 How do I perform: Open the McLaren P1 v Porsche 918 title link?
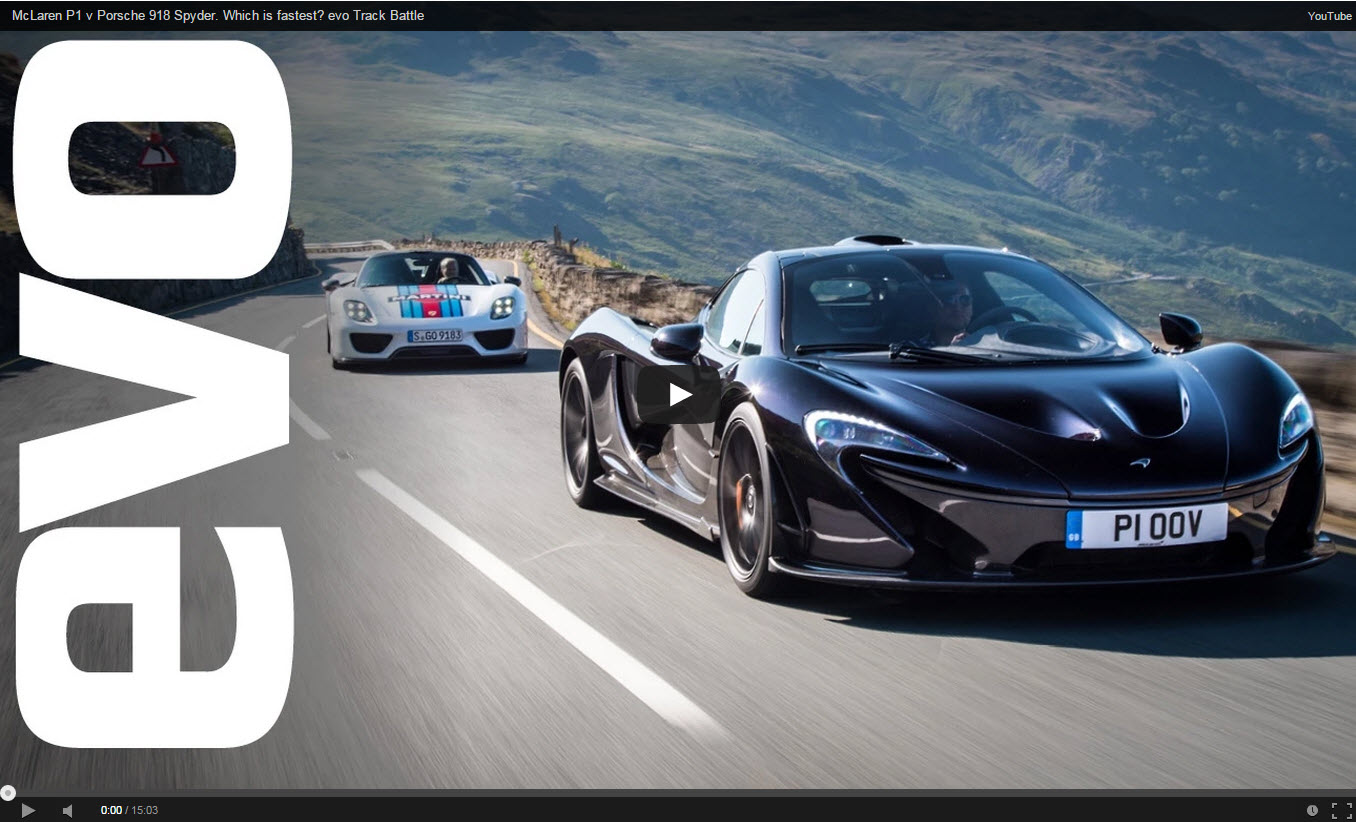pyautogui.click(x=218, y=15)
